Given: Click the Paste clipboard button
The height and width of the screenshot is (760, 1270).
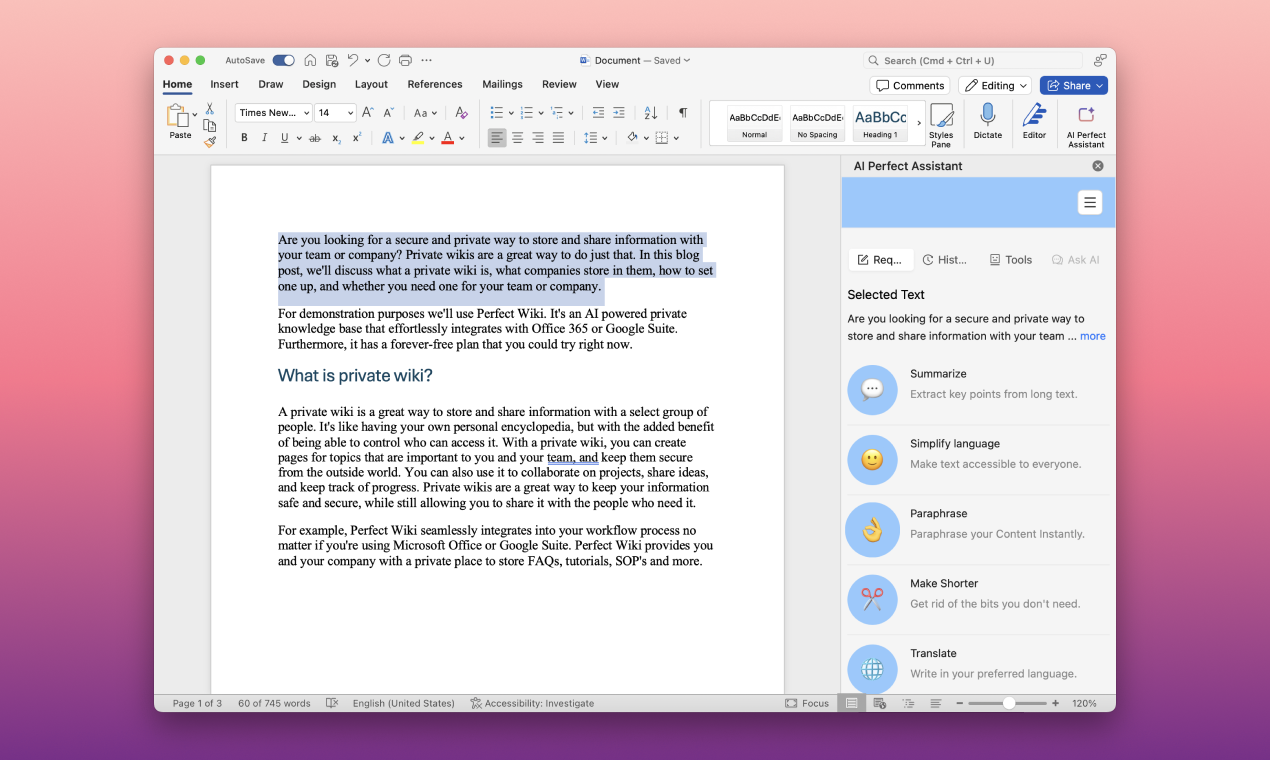Looking at the screenshot, I should click(178, 121).
